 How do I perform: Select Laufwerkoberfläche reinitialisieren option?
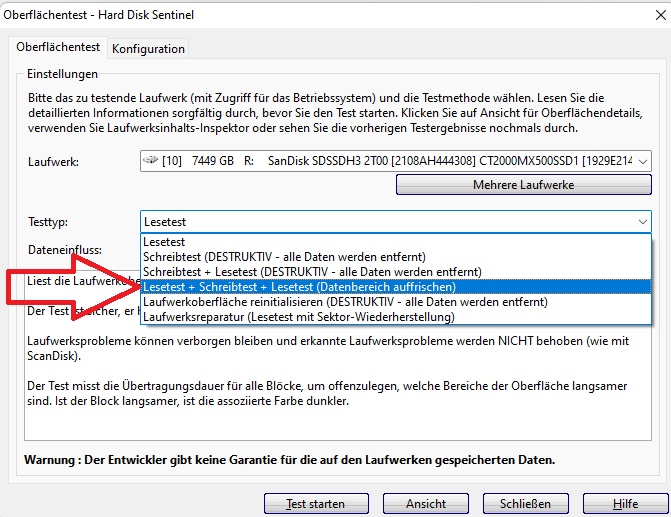pos(396,302)
